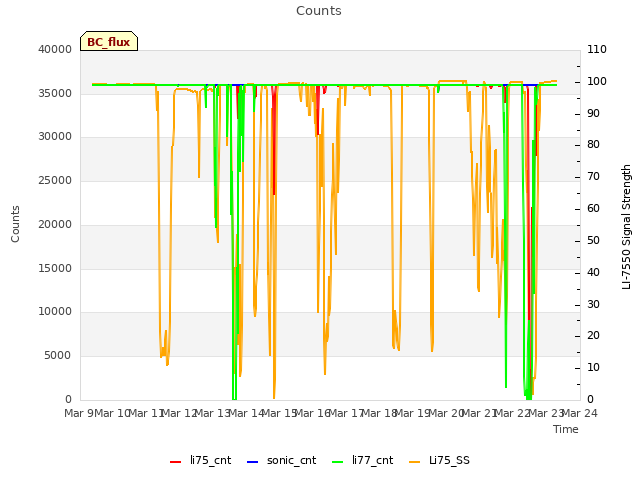
Task: Click the 25000 left axis tick
Action: pos(55,180)
